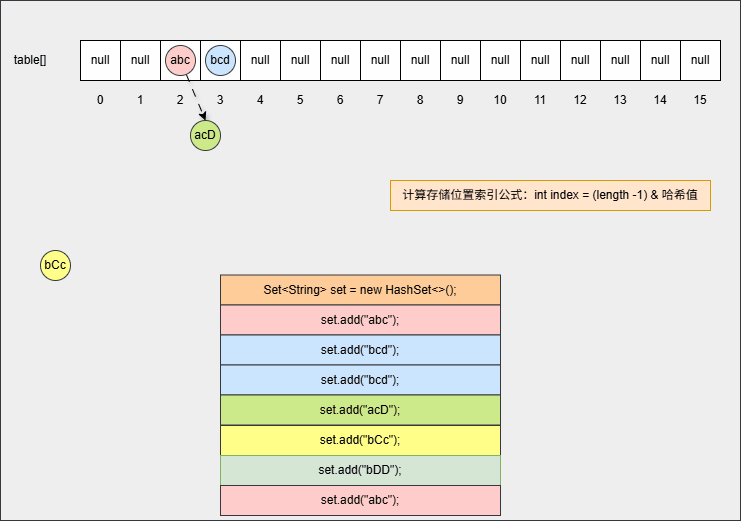Select the green set.add("acD") row
741x521 pixels.
tap(360, 410)
